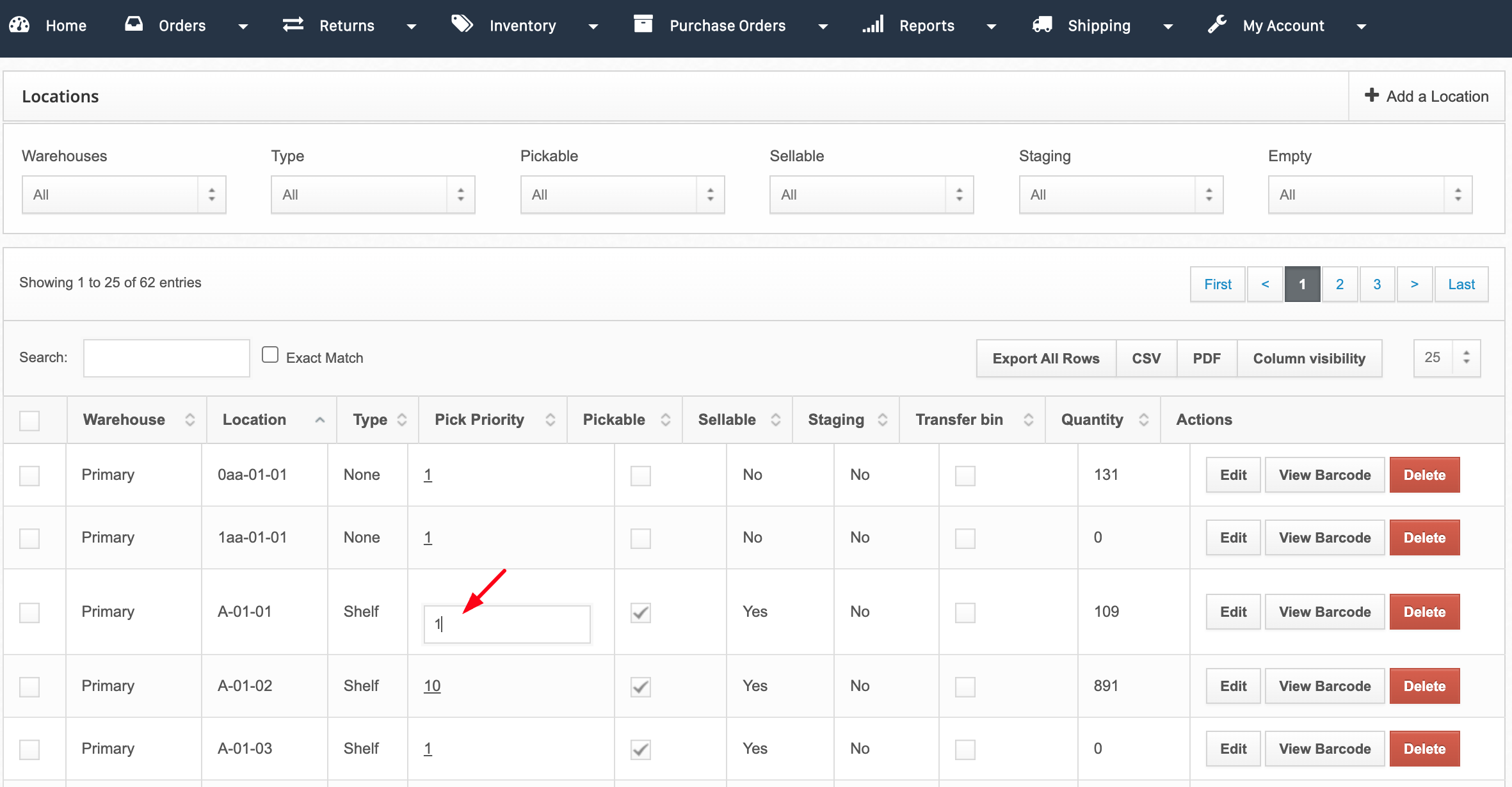Go to page 2 of results
Viewport: 1512px width, 787px height.
(1339, 284)
